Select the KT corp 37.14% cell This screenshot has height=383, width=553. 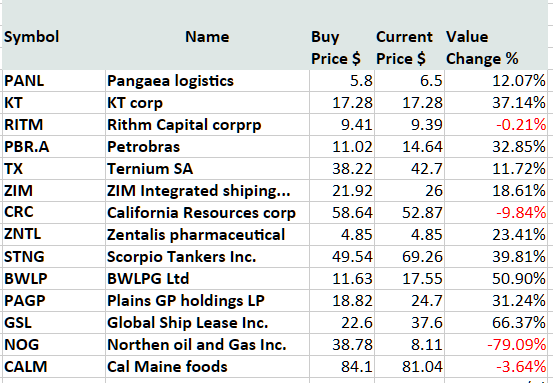click(496, 103)
